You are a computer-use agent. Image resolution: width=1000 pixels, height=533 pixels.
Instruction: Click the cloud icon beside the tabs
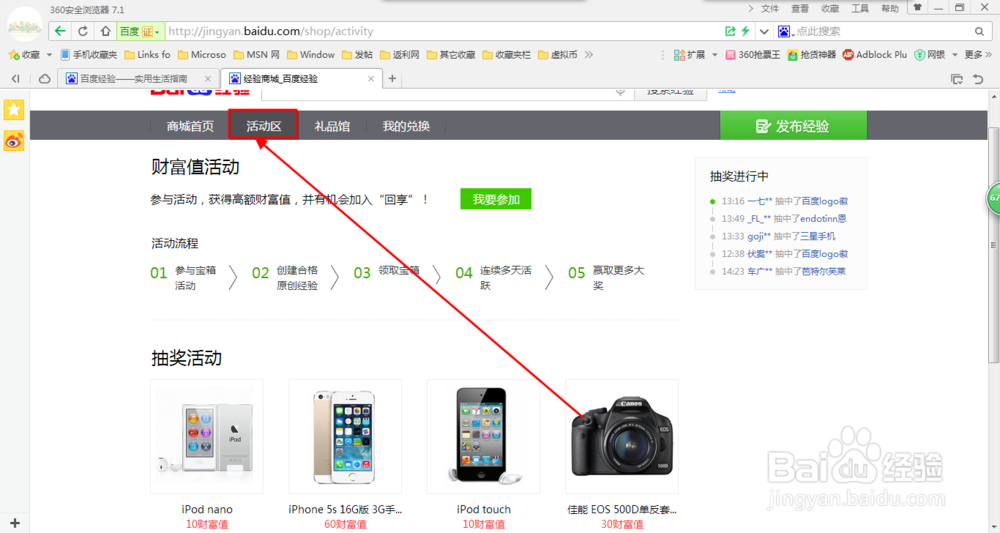tap(45, 78)
